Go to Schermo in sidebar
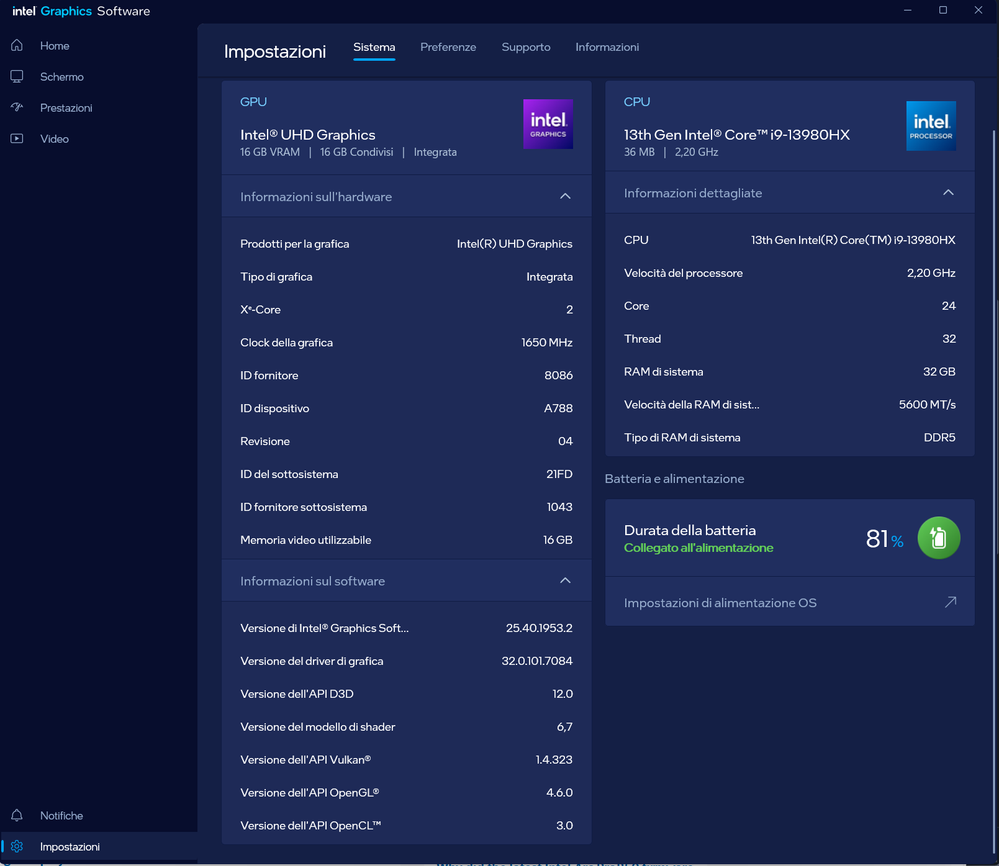The height and width of the screenshot is (866, 999). (62, 76)
